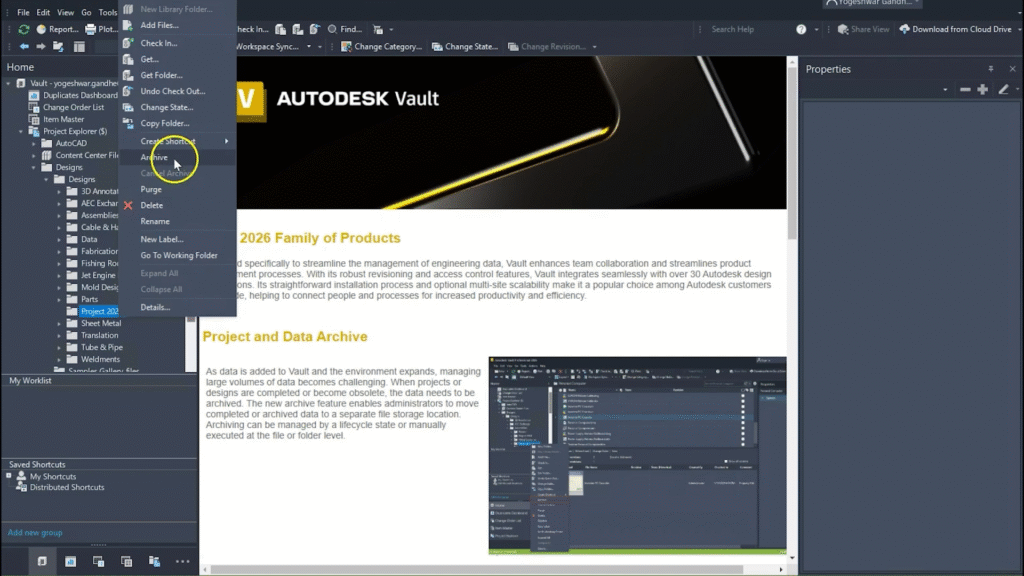Open the Project Explorer workspace icon in bottom bar

pyautogui.click(x=154, y=562)
